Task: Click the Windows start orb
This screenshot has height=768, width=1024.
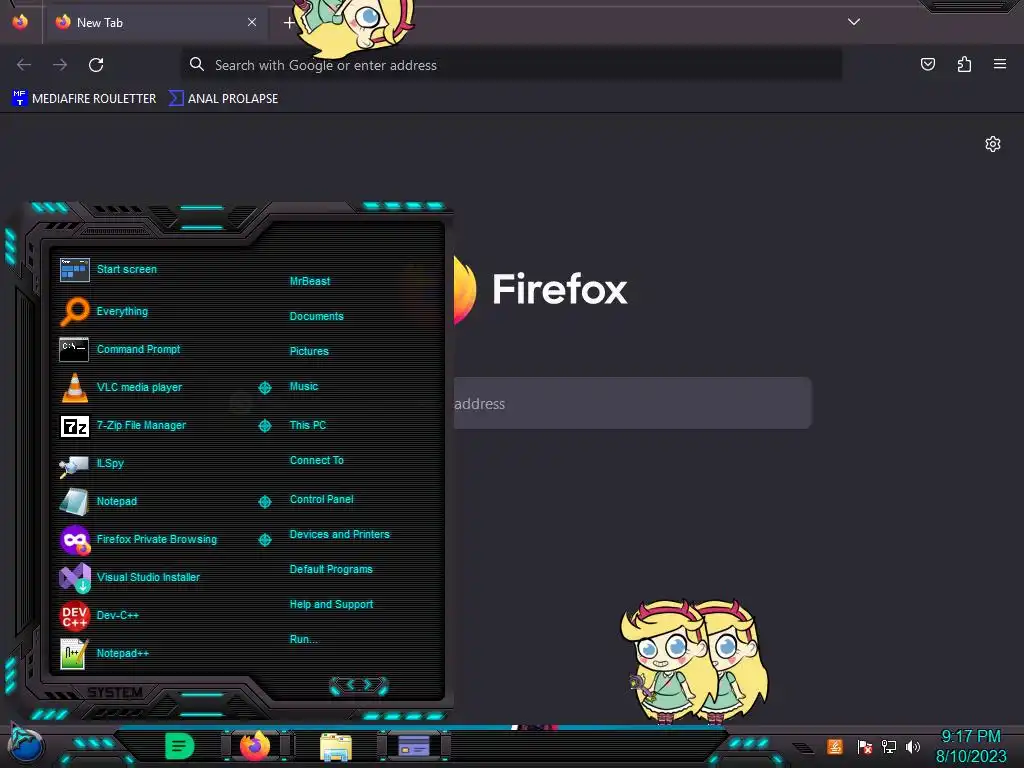Action: tap(26, 745)
